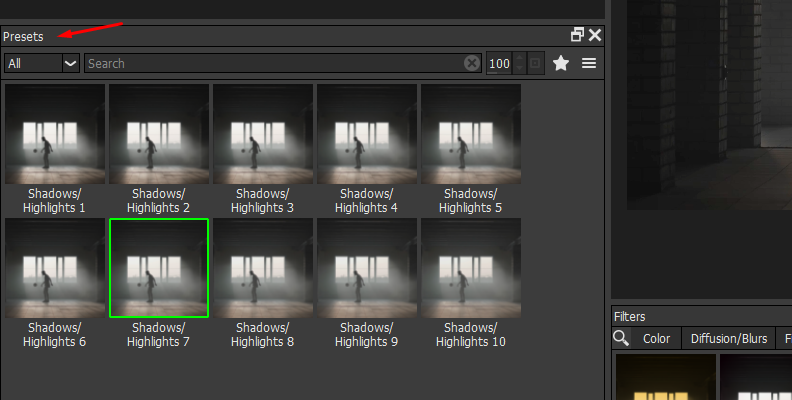Select the Shadows/Highlights 4 preset
The image size is (792, 400).
point(367,134)
